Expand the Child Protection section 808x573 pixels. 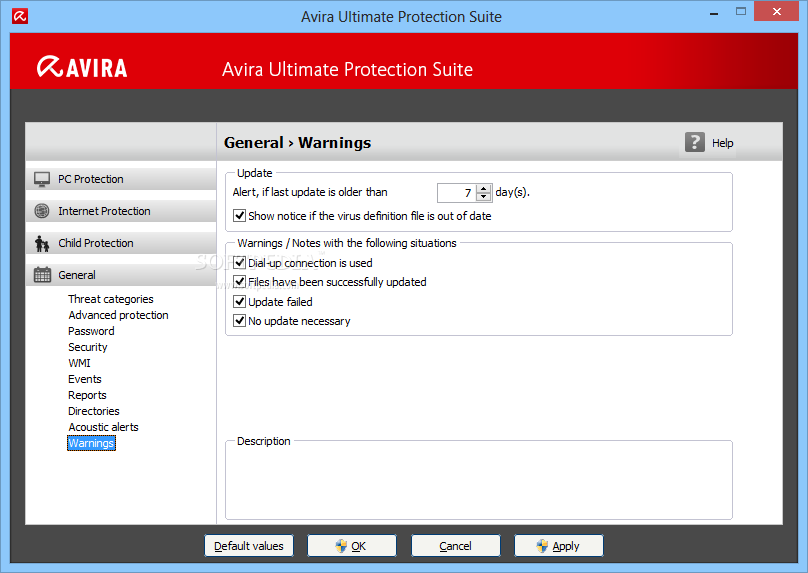click(121, 243)
